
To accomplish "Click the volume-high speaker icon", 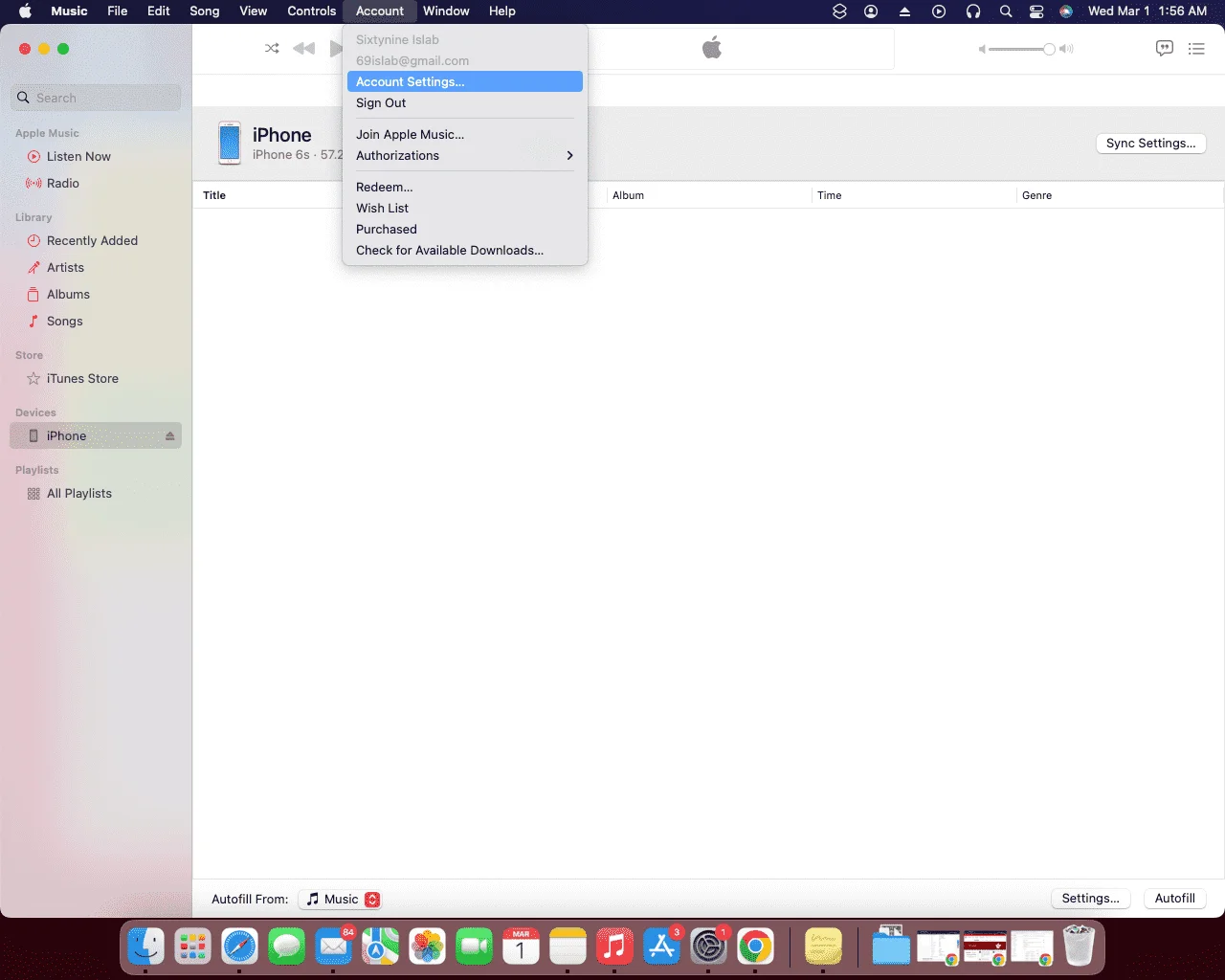I will click(1066, 49).
